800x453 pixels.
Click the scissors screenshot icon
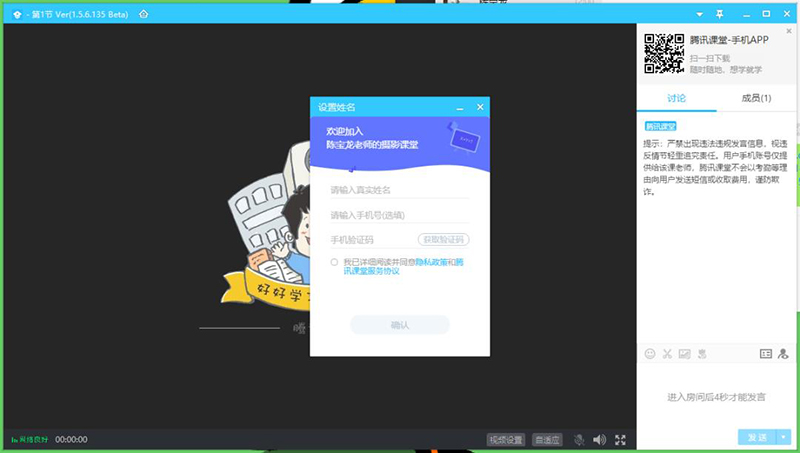667,354
